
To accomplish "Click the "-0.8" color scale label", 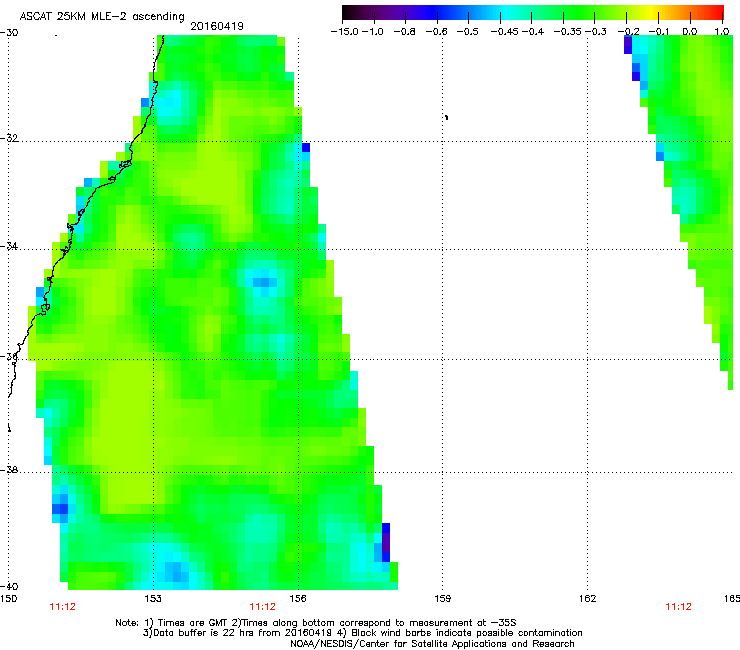I will 405,32.
